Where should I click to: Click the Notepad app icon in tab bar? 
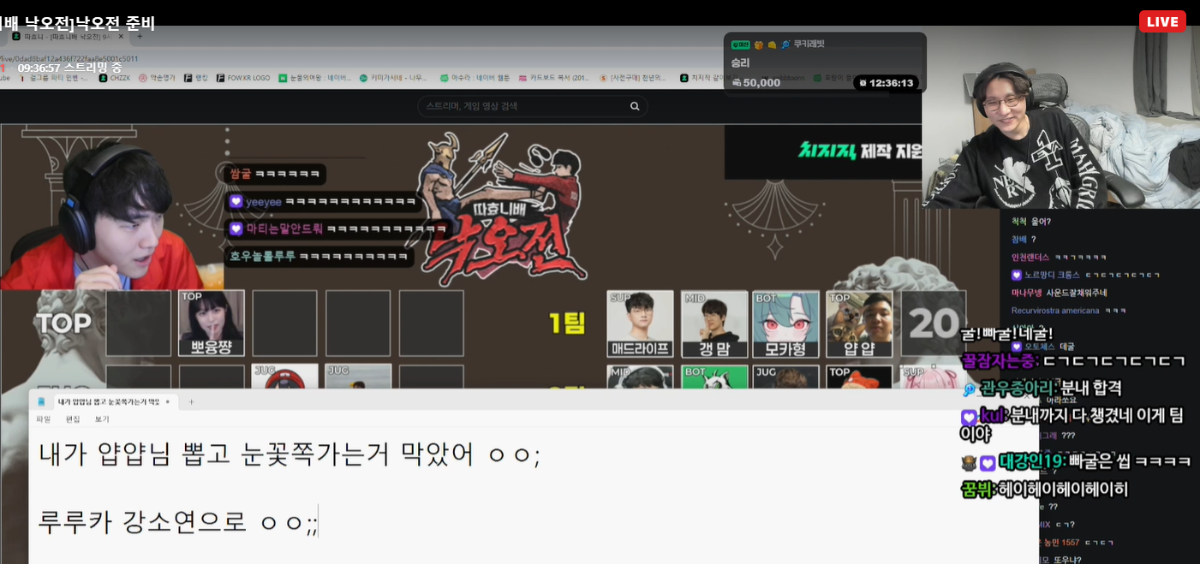pos(41,402)
